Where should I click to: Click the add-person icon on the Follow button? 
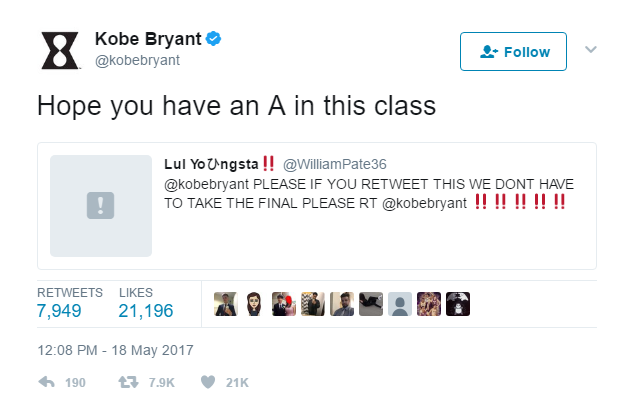pyautogui.click(x=489, y=51)
